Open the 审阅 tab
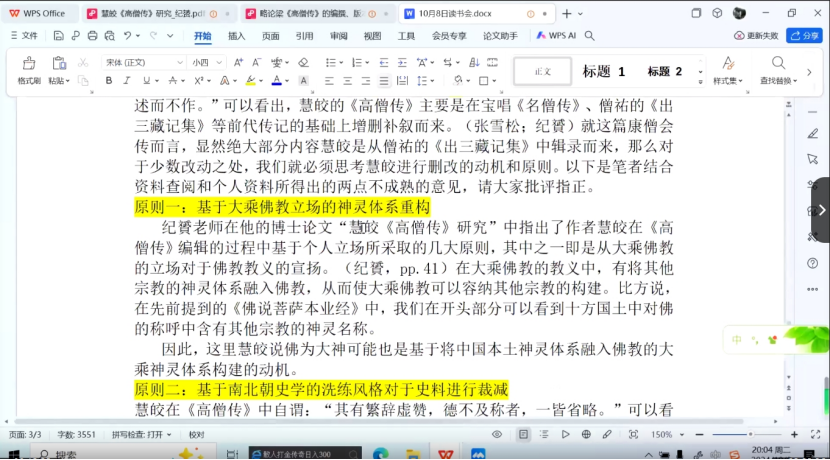Screen dimensions: 830x460 (339, 35)
